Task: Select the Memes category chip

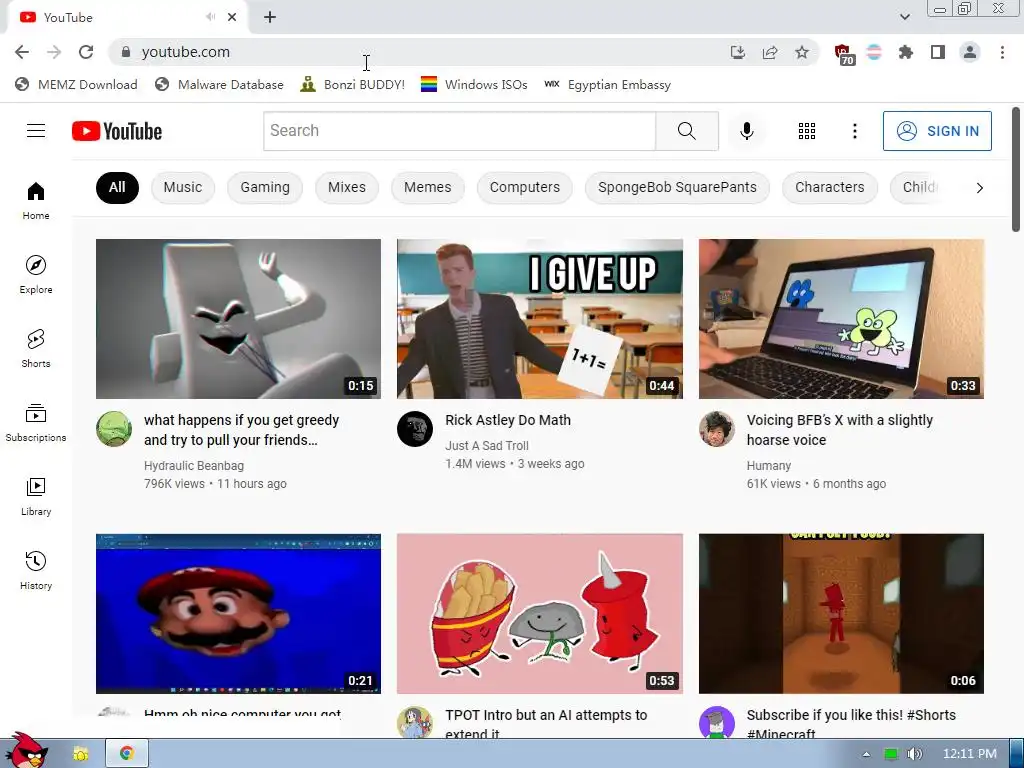Action: coord(428,187)
